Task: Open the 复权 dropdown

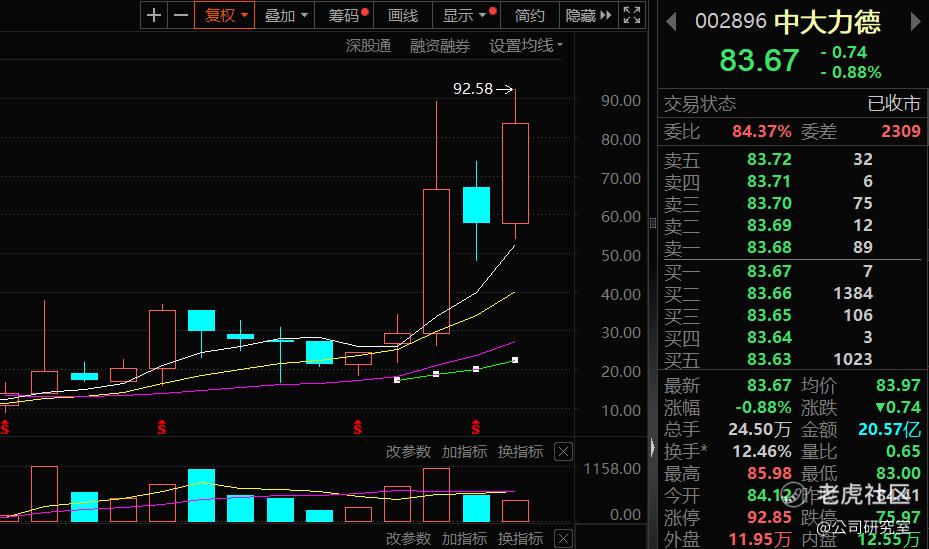Action: click(x=225, y=15)
